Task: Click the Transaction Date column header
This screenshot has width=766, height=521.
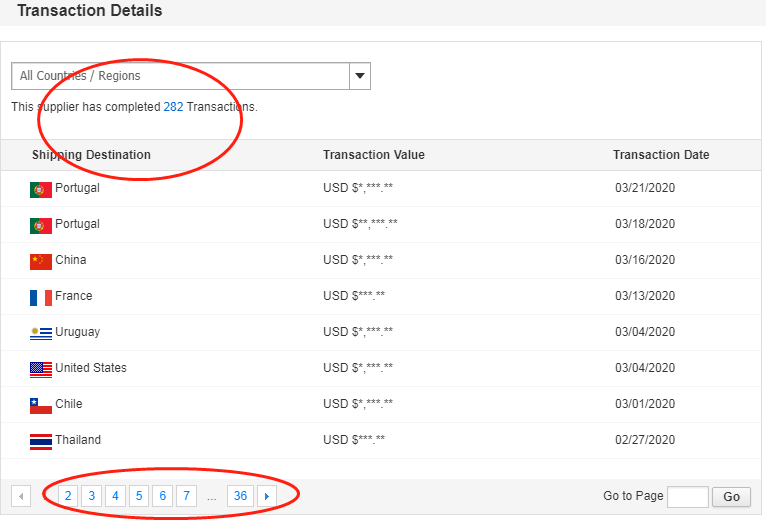Action: 661,155
